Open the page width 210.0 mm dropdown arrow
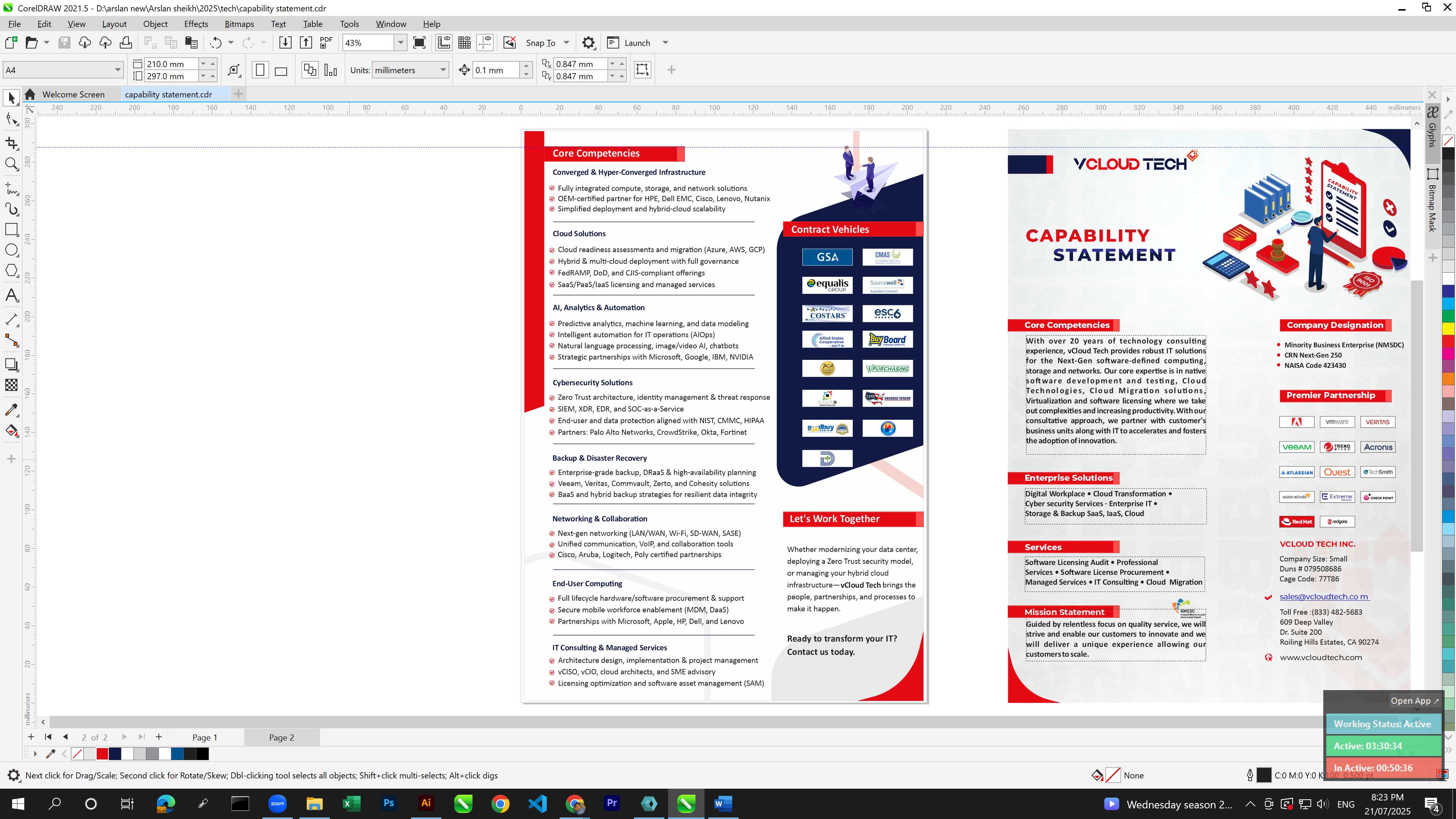1456x819 pixels. tap(204, 64)
